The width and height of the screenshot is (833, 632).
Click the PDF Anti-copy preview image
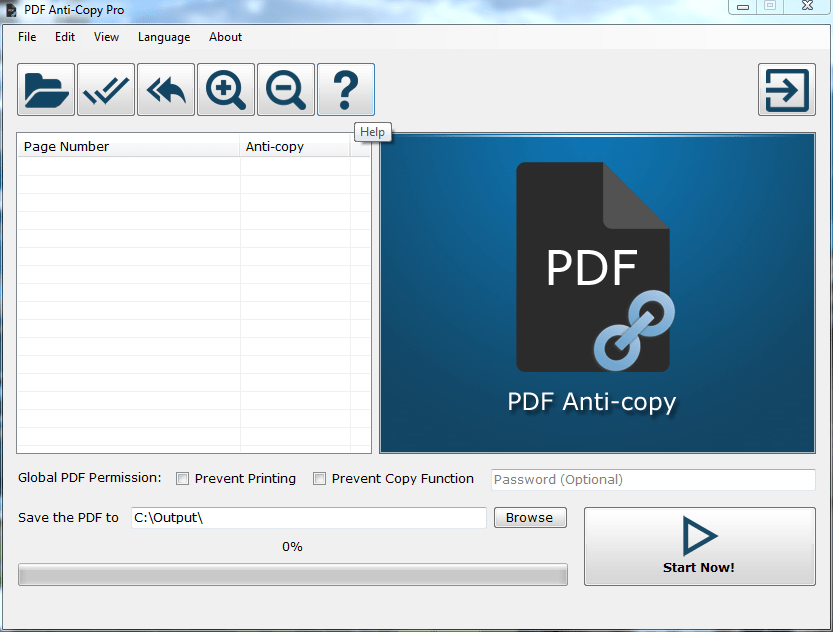[597, 293]
